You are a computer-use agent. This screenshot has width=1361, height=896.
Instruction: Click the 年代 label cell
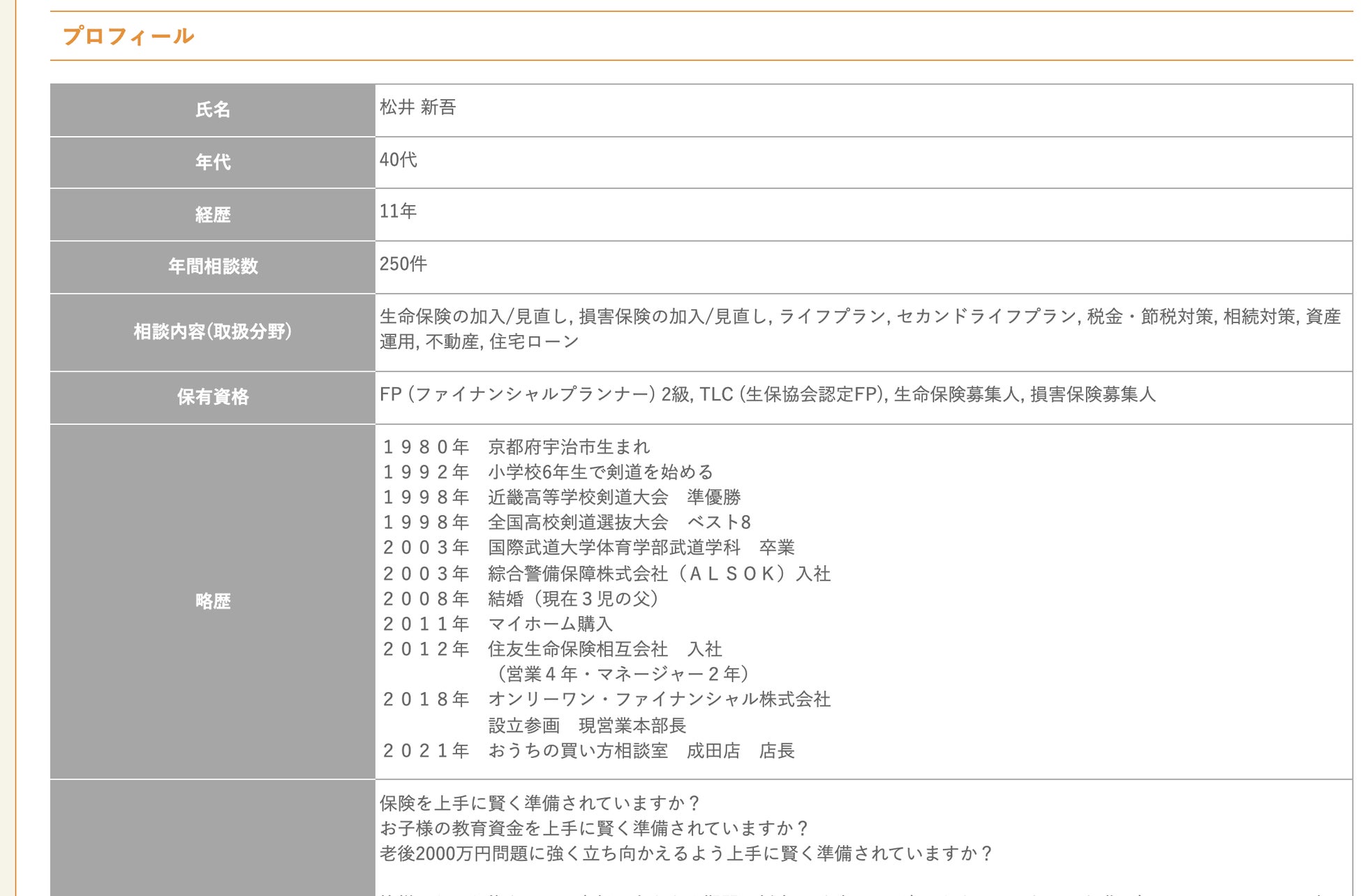(x=212, y=162)
